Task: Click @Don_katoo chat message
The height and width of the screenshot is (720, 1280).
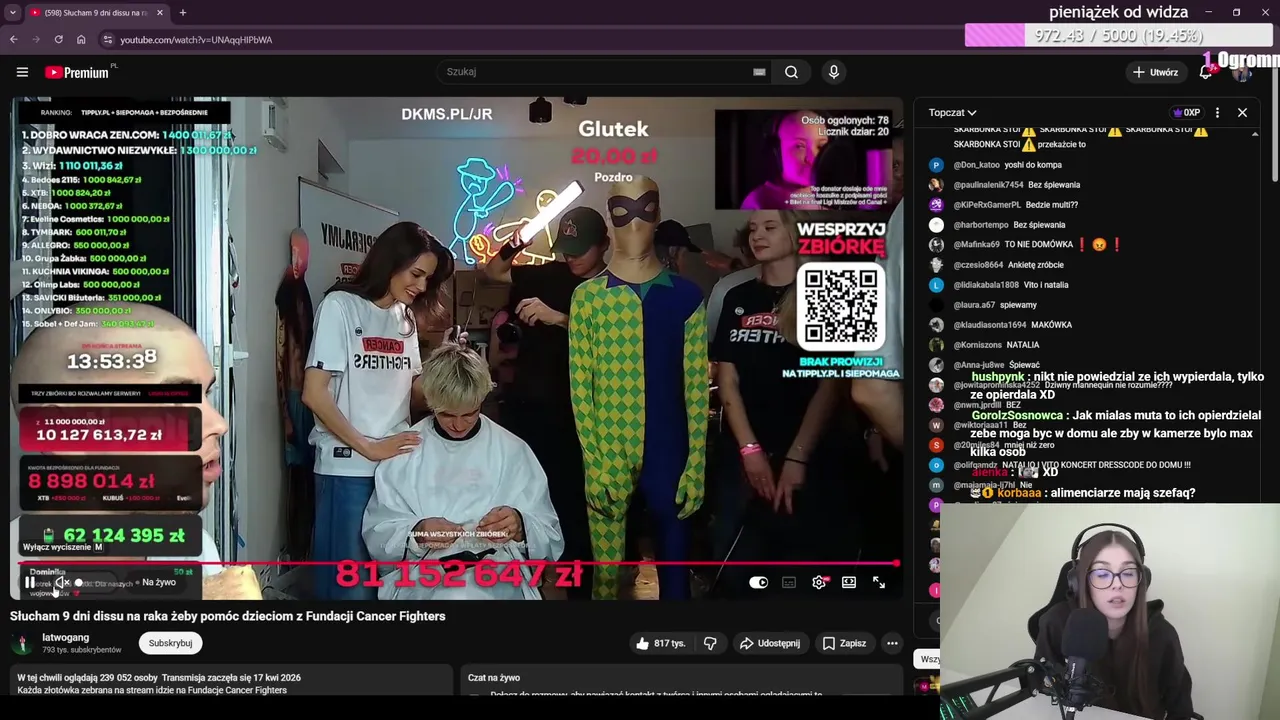Action: pyautogui.click(x=1007, y=165)
